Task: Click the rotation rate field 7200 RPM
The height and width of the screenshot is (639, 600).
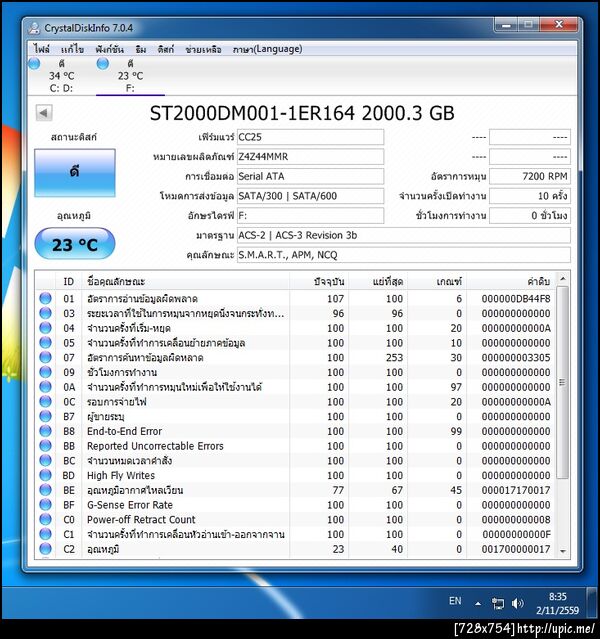Action: [530, 176]
